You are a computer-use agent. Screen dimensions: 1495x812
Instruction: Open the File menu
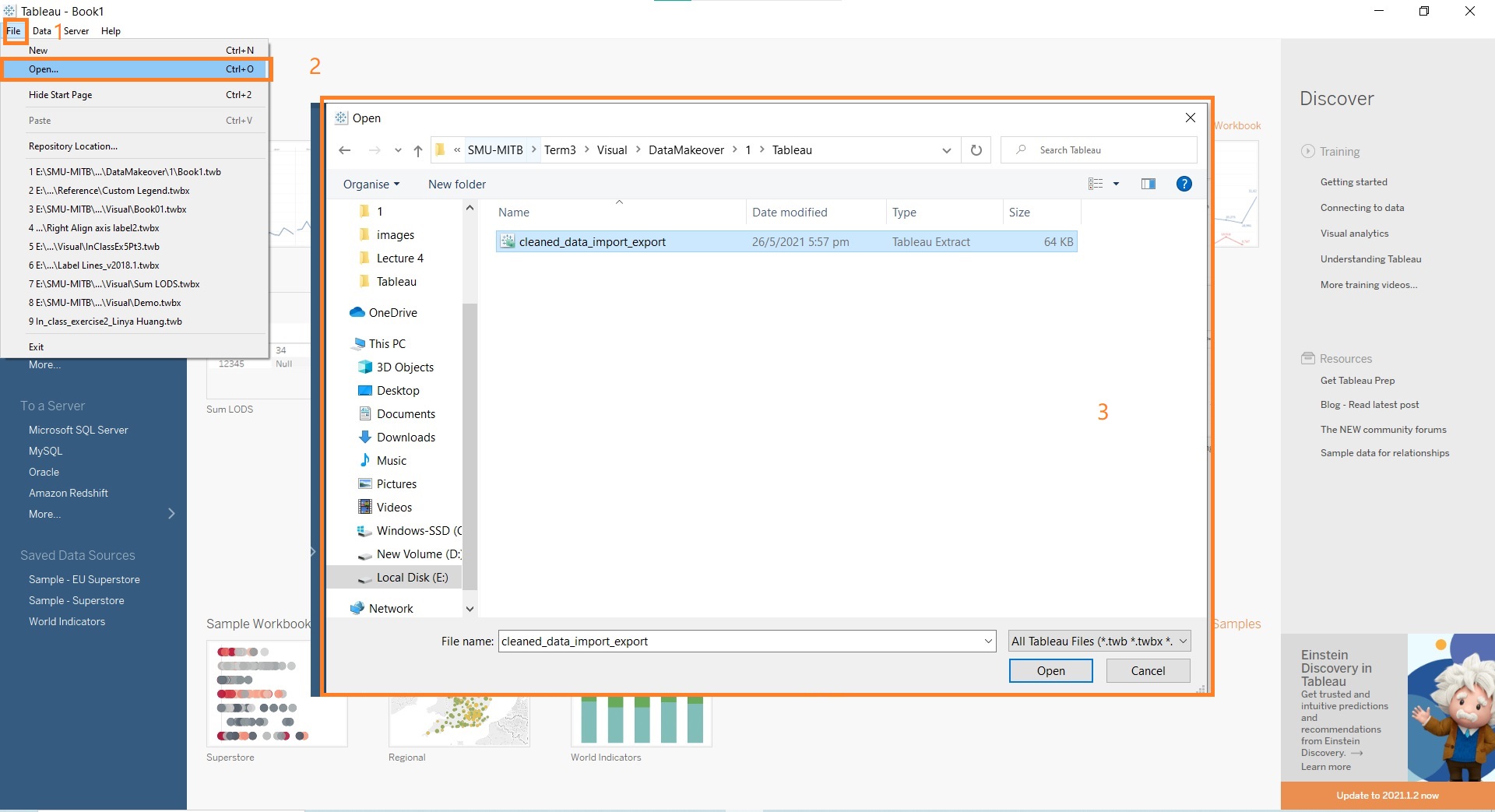click(x=13, y=31)
